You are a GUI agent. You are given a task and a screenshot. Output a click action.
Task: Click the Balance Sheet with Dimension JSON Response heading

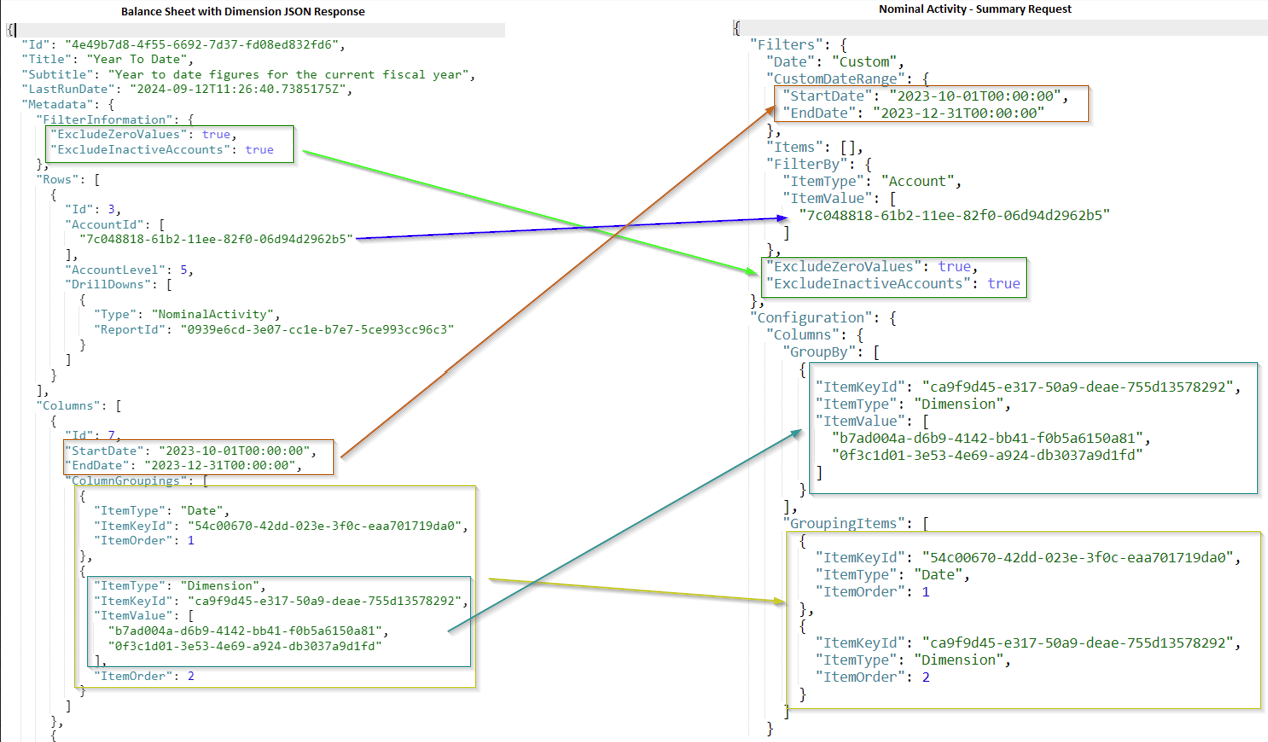242,11
